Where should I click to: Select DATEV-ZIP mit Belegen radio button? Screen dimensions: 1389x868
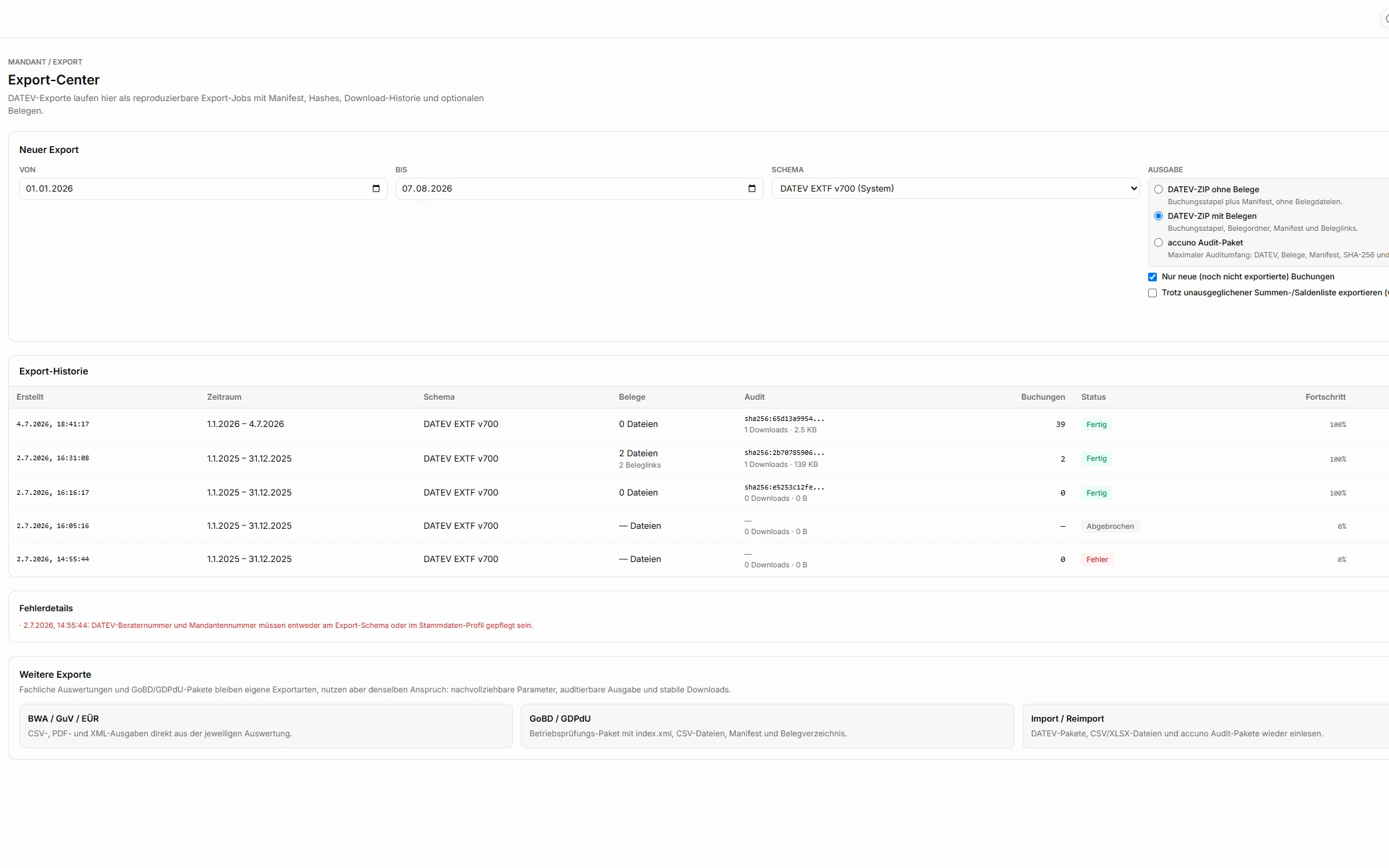tap(1158, 216)
